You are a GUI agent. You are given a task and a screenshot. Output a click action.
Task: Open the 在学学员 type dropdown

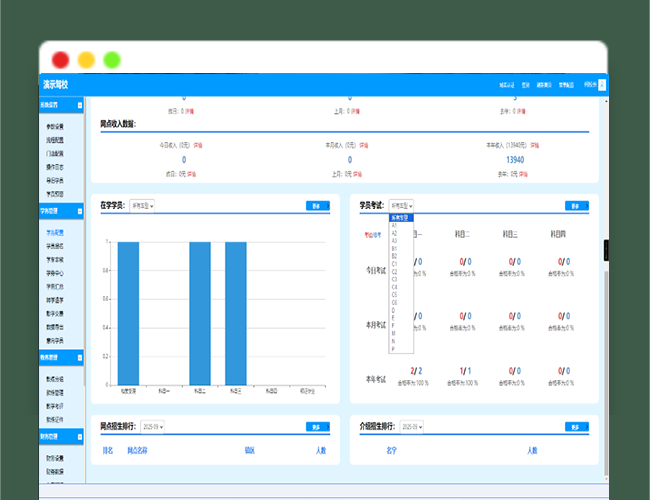(x=142, y=206)
